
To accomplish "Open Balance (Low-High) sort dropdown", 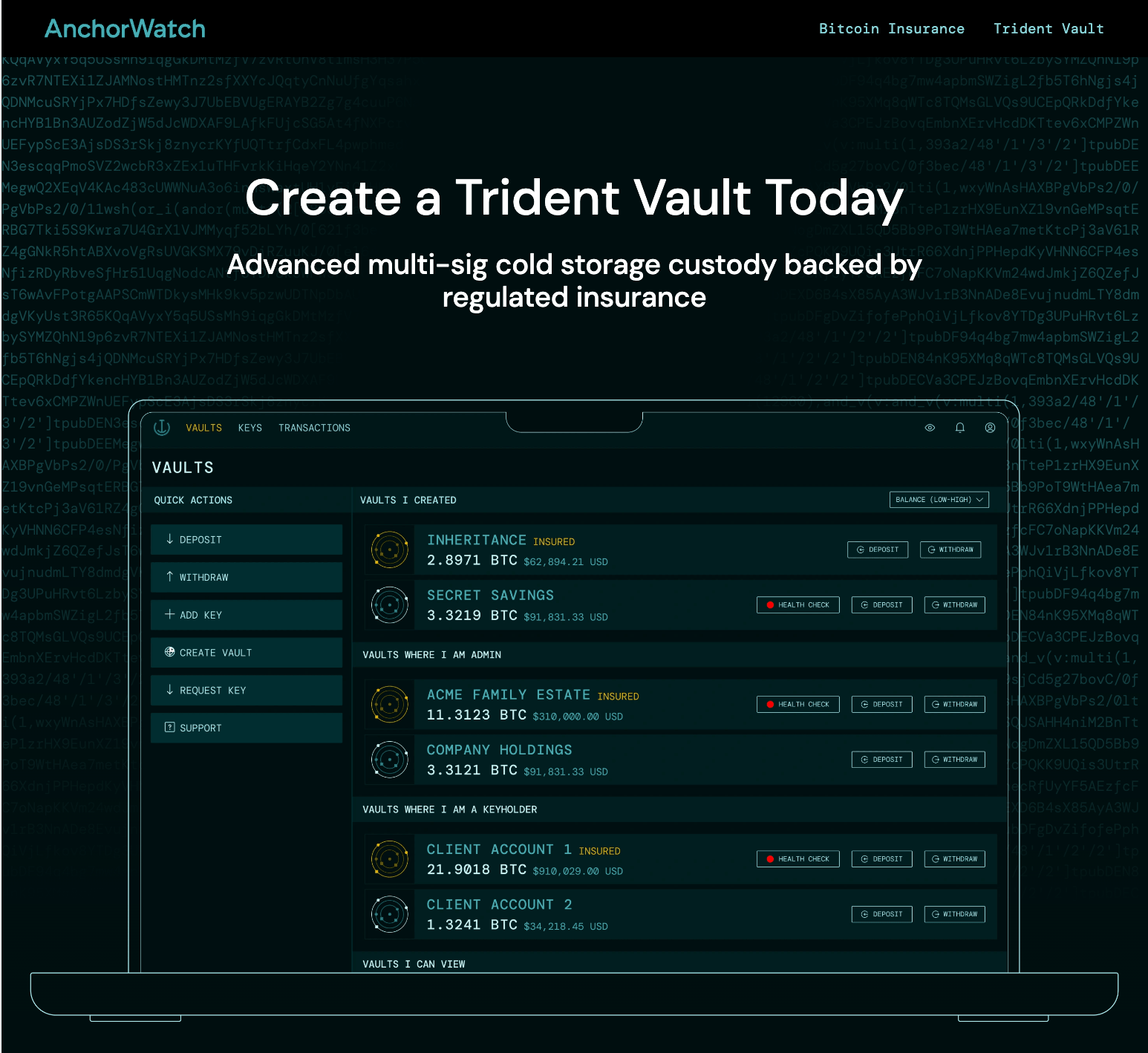I will [939, 500].
